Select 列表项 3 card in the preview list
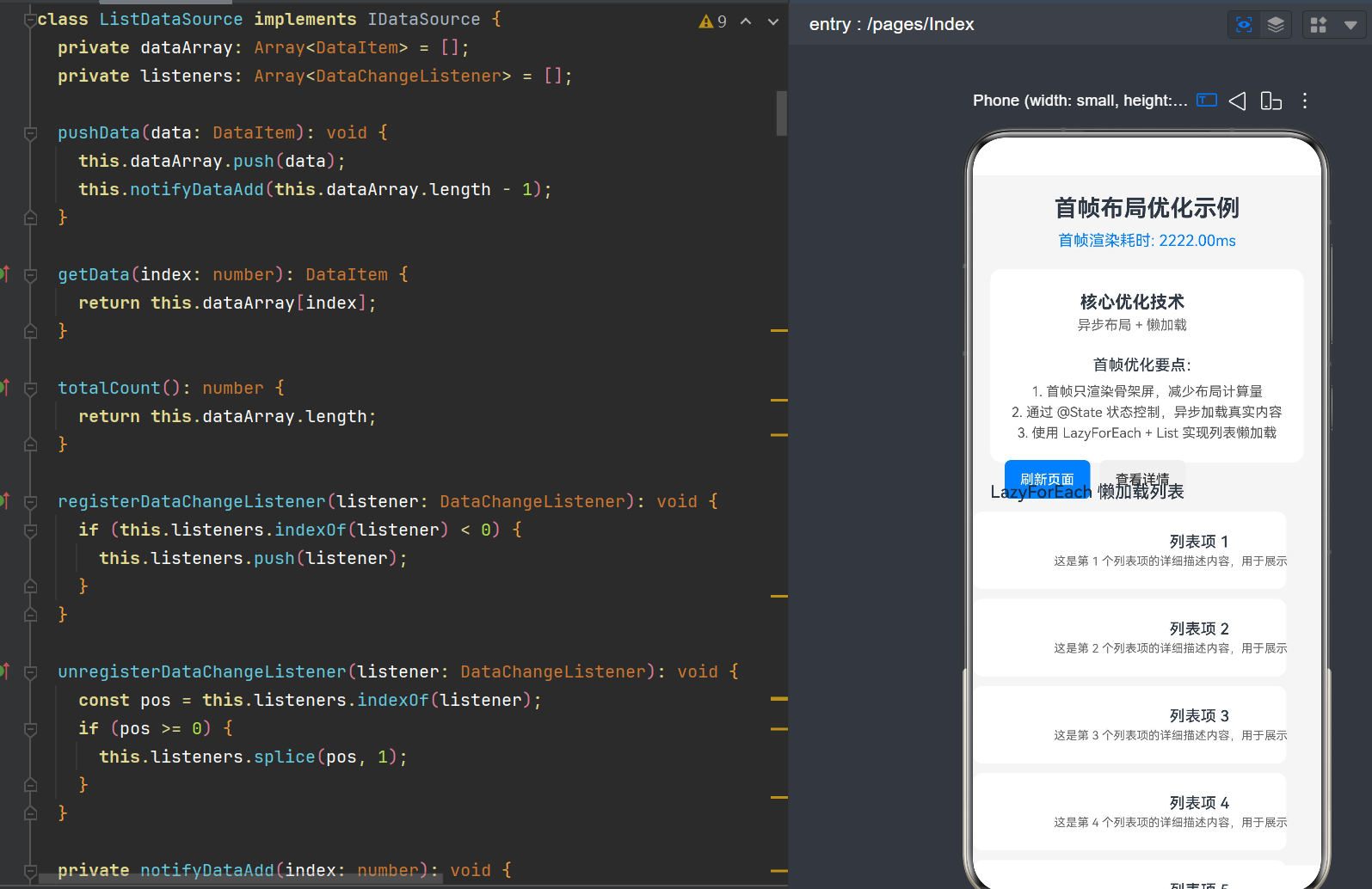The image size is (1372, 889). (x=1130, y=724)
